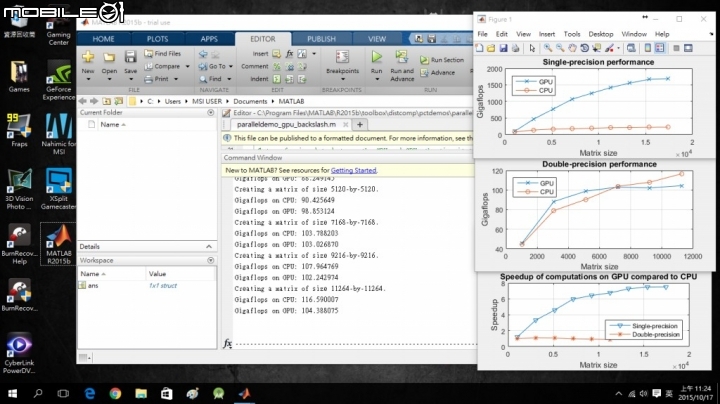
Task: Click 'Creating a matrix of size 9216-by-9216.' line
Action: tap(306, 255)
